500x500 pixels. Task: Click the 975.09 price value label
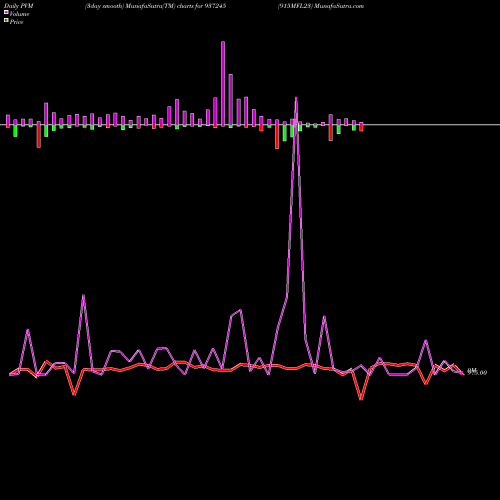click(x=477, y=372)
